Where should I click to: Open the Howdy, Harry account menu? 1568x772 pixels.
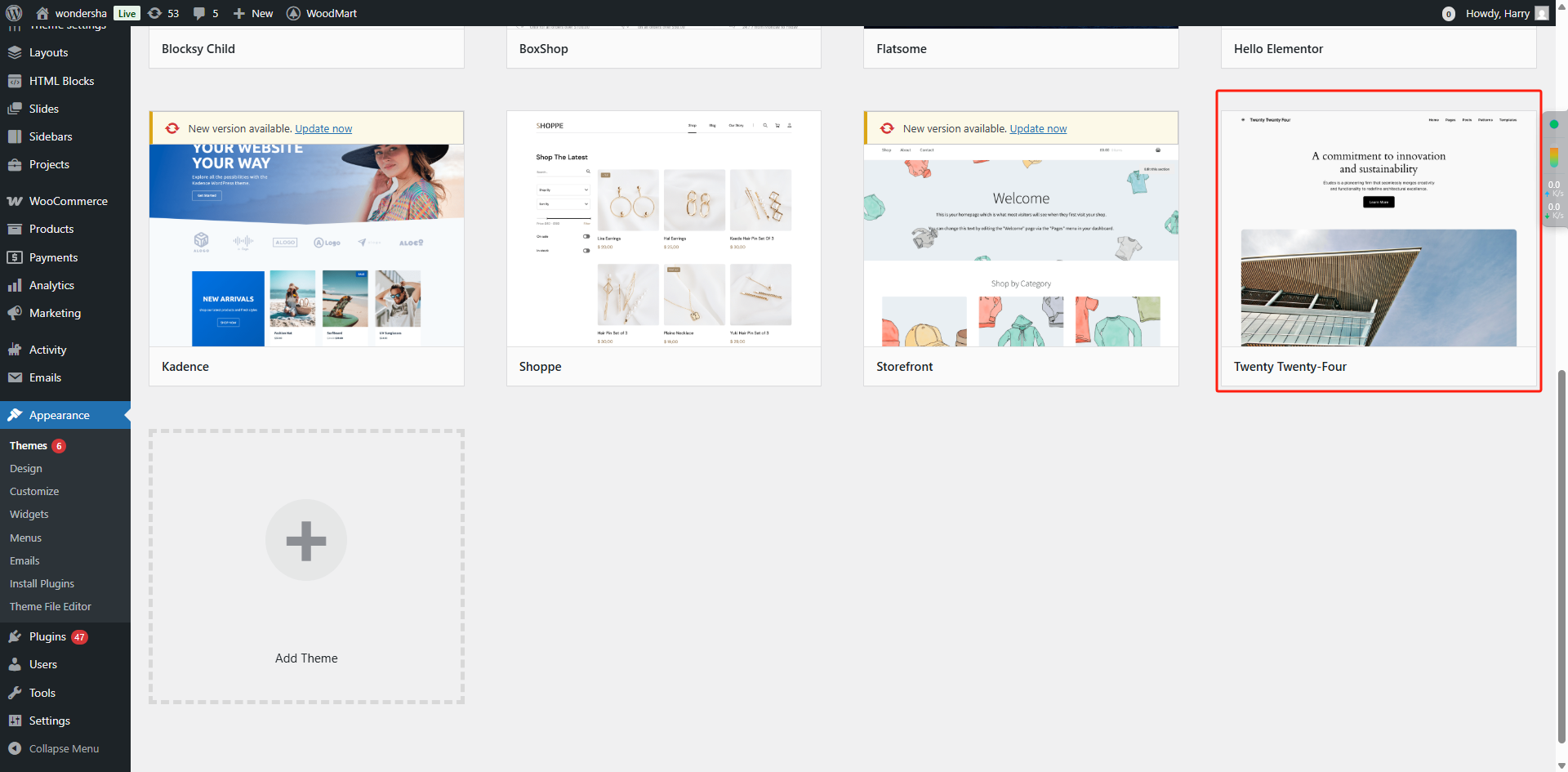point(1507,13)
